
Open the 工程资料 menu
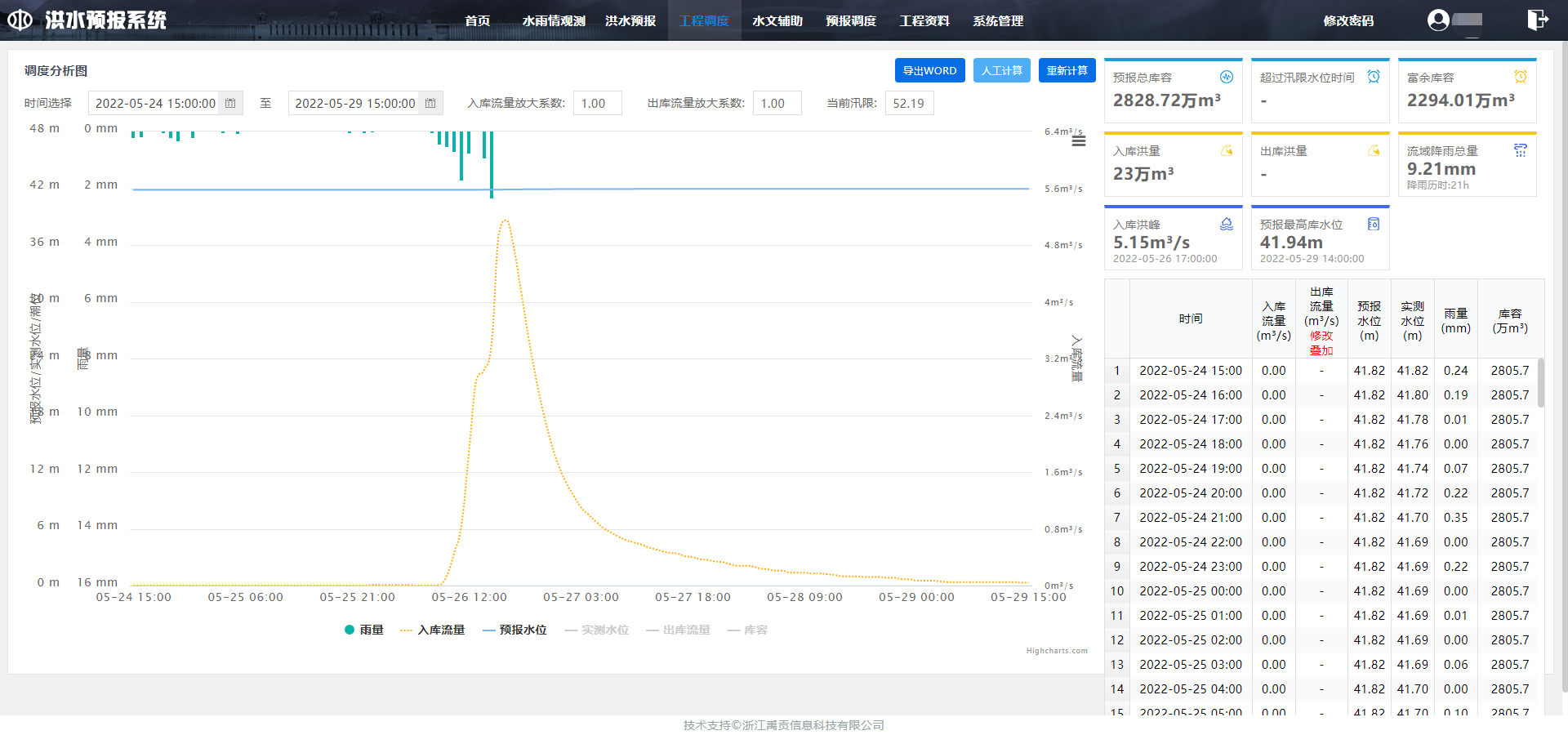pos(924,20)
